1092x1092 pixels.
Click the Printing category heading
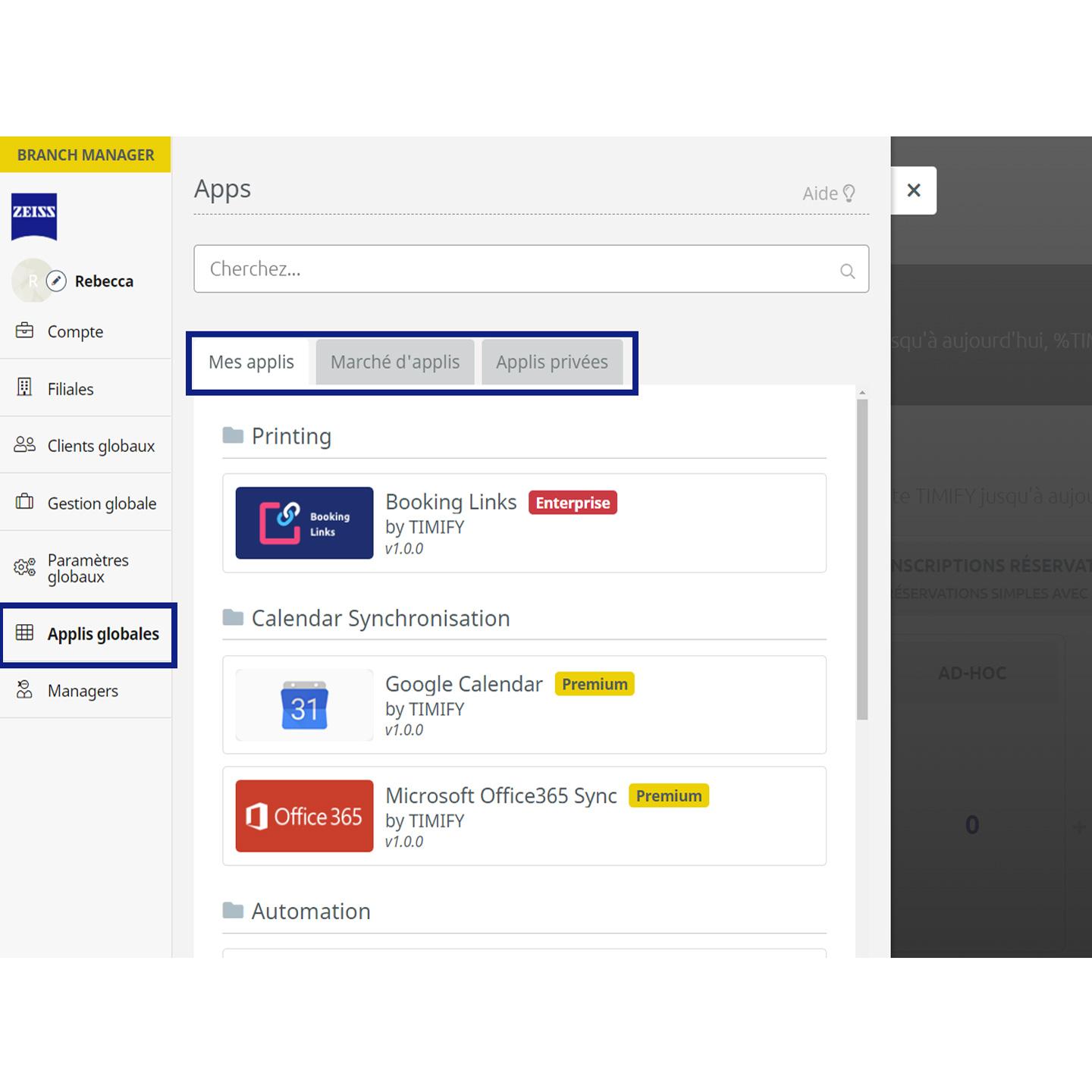point(291,436)
